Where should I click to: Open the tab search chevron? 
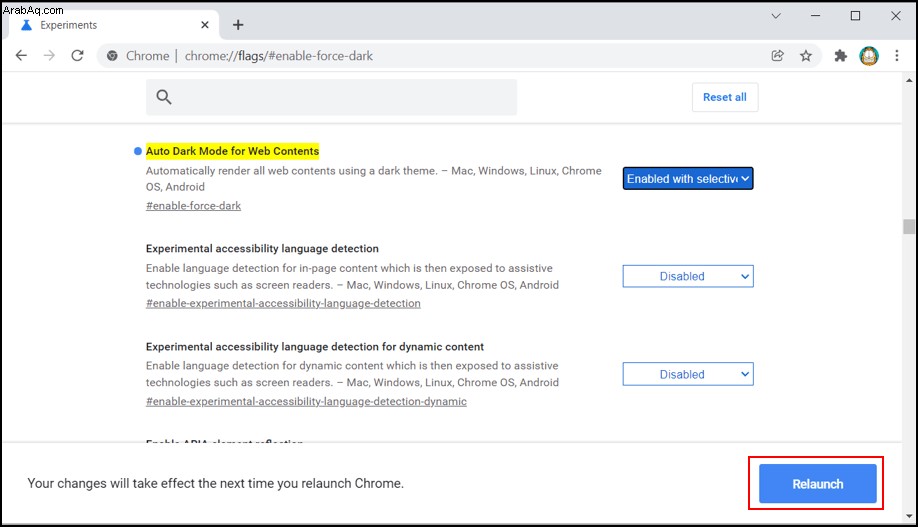coord(776,16)
